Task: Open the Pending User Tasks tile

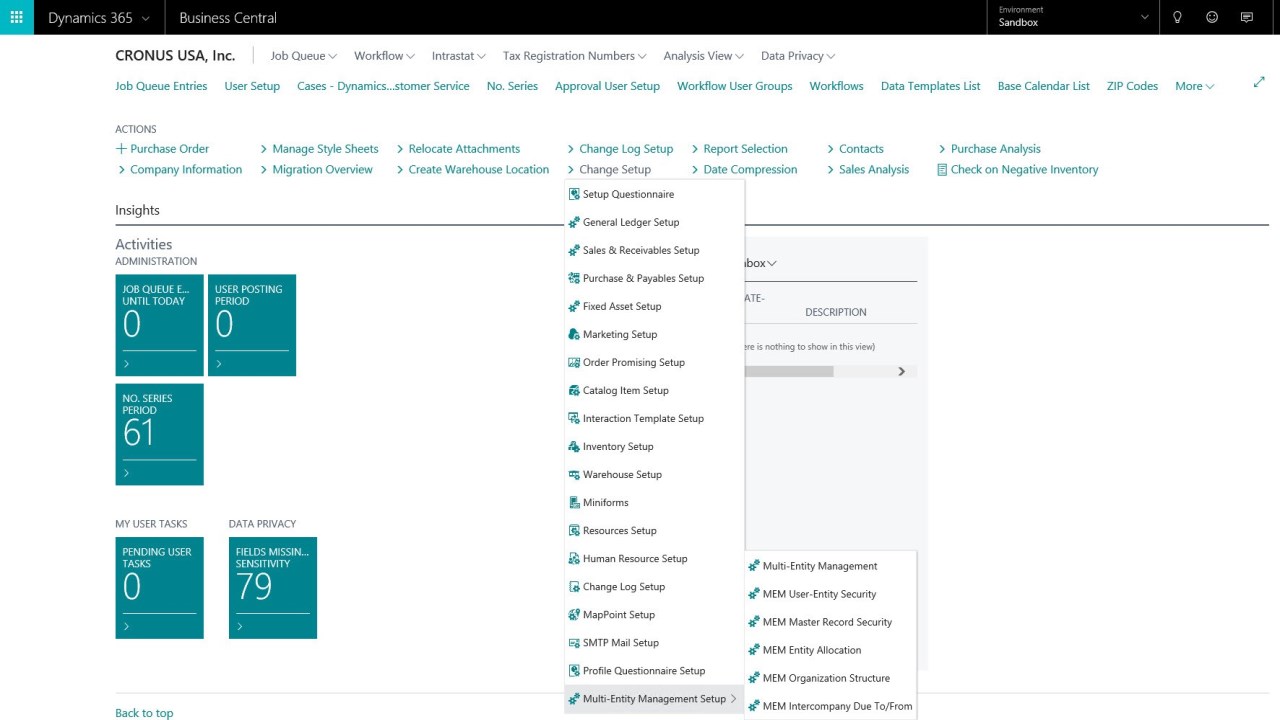Action: pyautogui.click(x=159, y=588)
